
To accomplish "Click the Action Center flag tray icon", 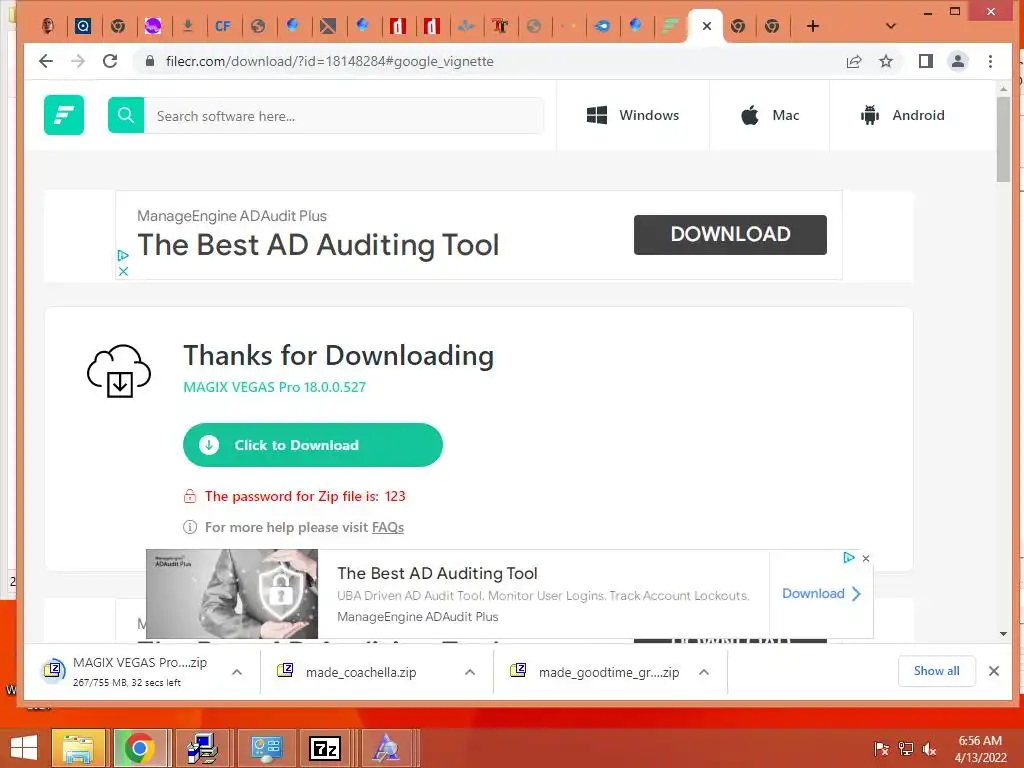I will coord(882,749).
